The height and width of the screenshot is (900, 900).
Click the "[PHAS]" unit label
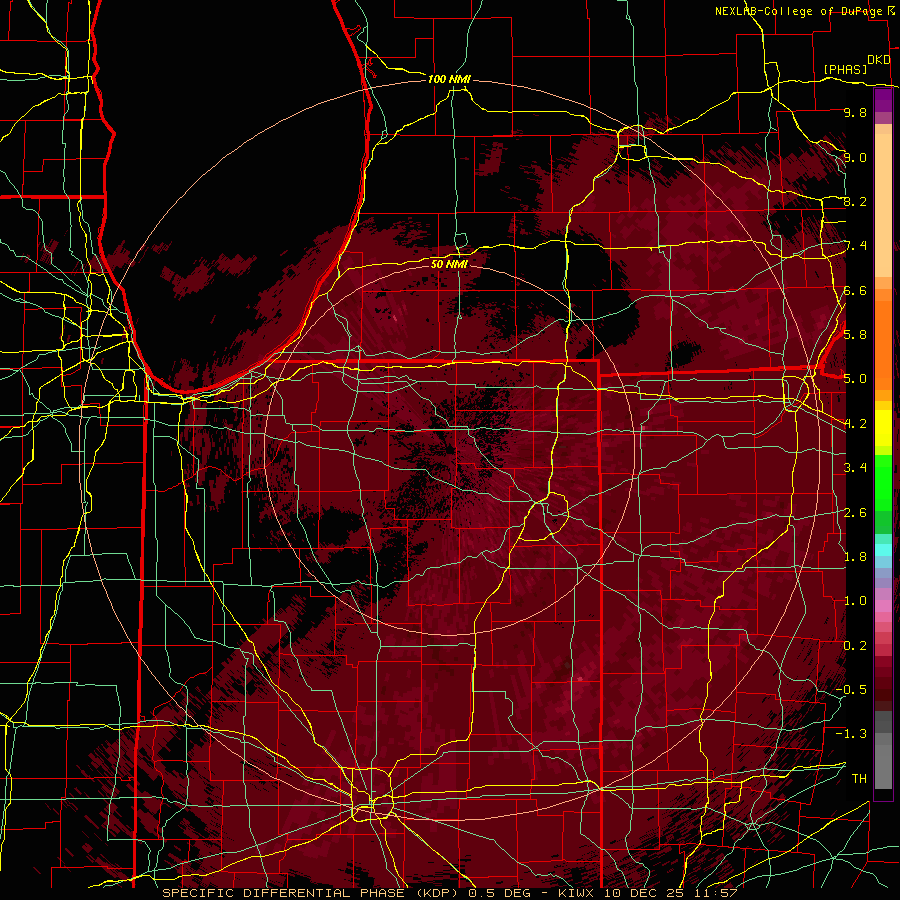(x=845, y=69)
